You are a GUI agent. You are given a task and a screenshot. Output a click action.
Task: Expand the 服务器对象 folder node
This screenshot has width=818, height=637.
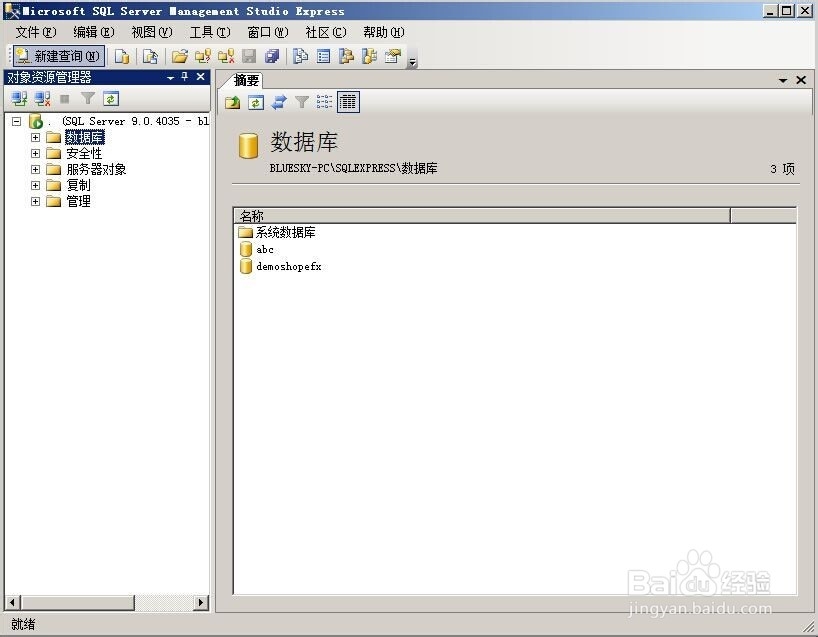point(35,169)
